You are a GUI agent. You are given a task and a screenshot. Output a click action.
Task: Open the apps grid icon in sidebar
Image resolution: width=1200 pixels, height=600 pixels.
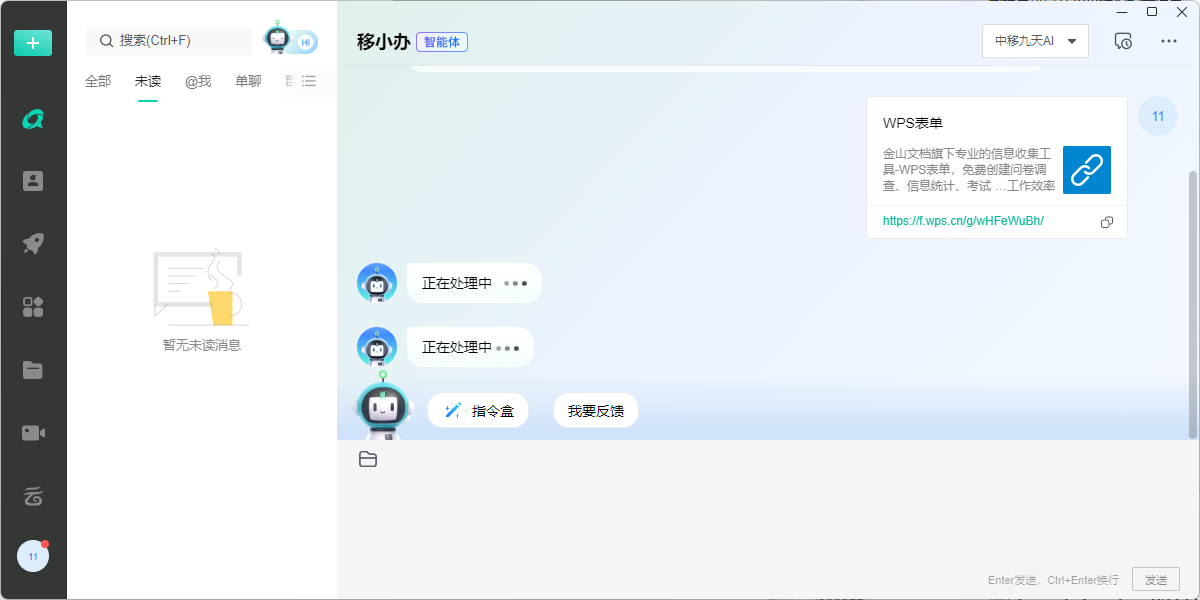point(33,306)
